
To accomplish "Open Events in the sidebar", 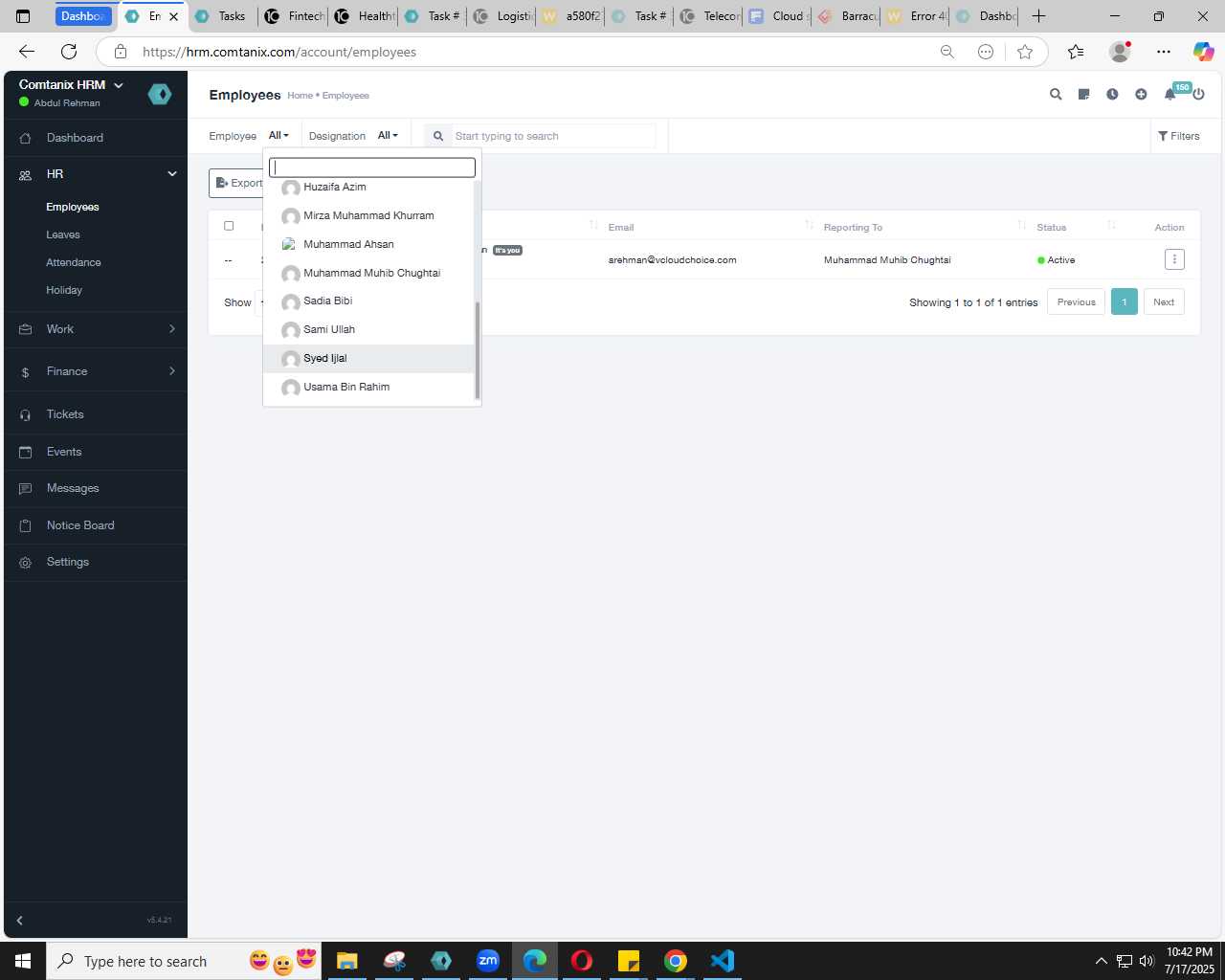I will tap(64, 452).
